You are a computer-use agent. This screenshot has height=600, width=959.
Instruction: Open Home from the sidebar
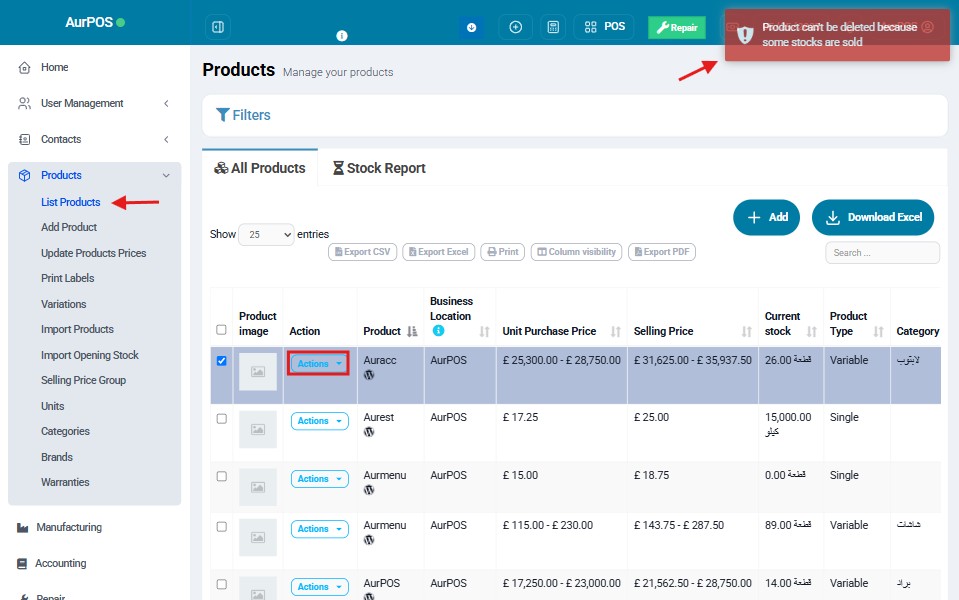(54, 67)
